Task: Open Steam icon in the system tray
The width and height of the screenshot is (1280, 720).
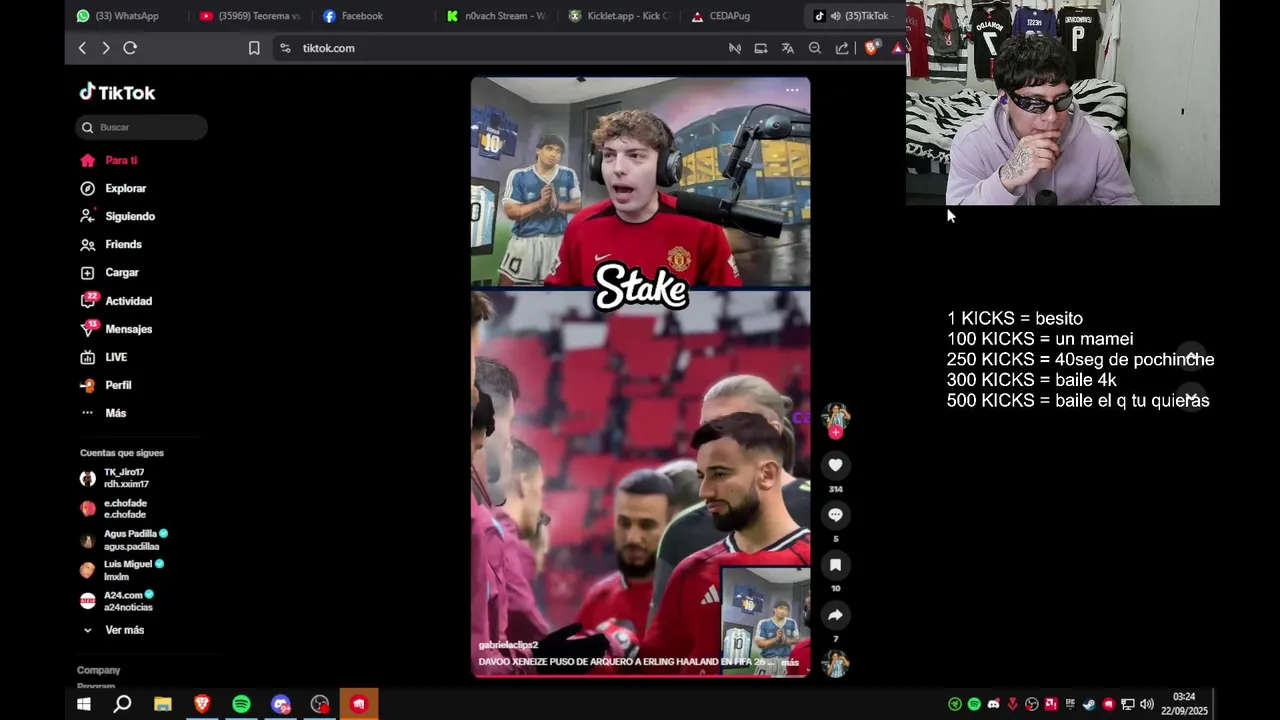Action: tap(1089, 704)
